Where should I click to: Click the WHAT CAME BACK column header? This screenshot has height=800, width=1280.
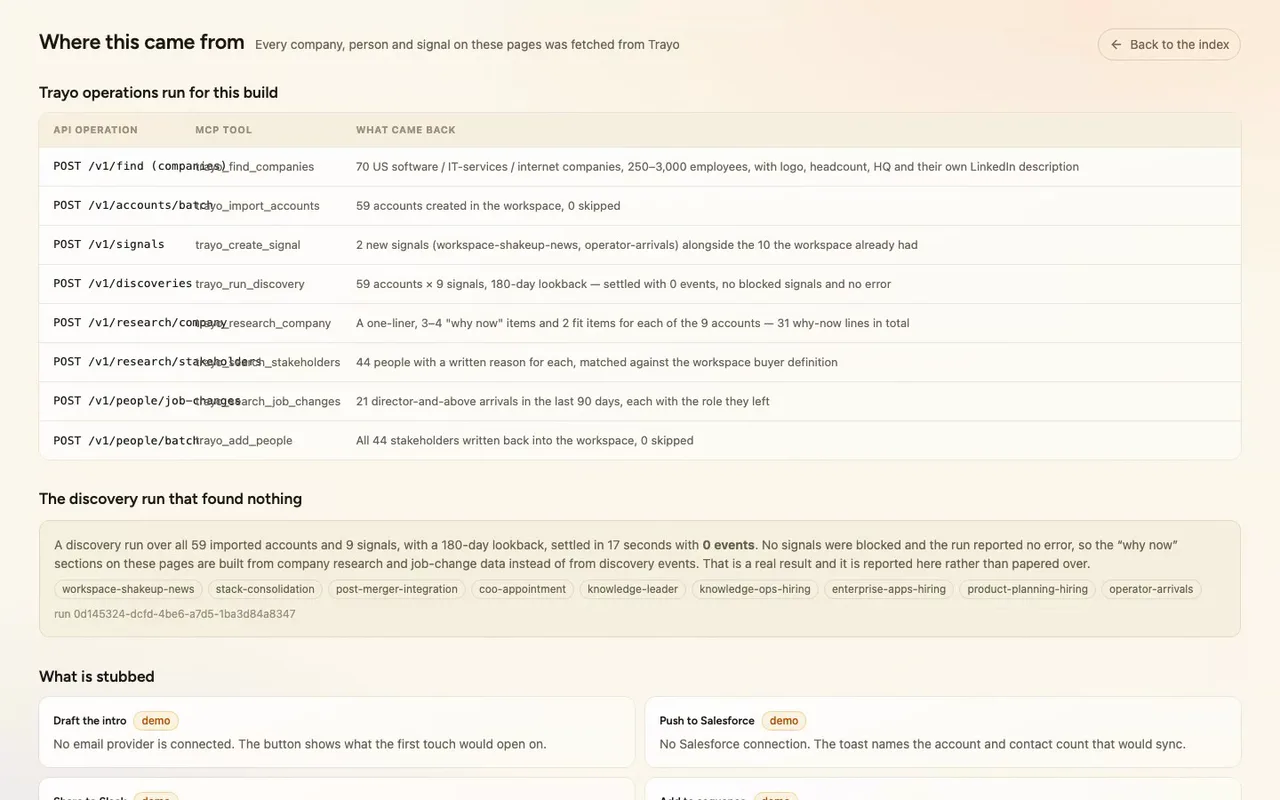(406, 130)
